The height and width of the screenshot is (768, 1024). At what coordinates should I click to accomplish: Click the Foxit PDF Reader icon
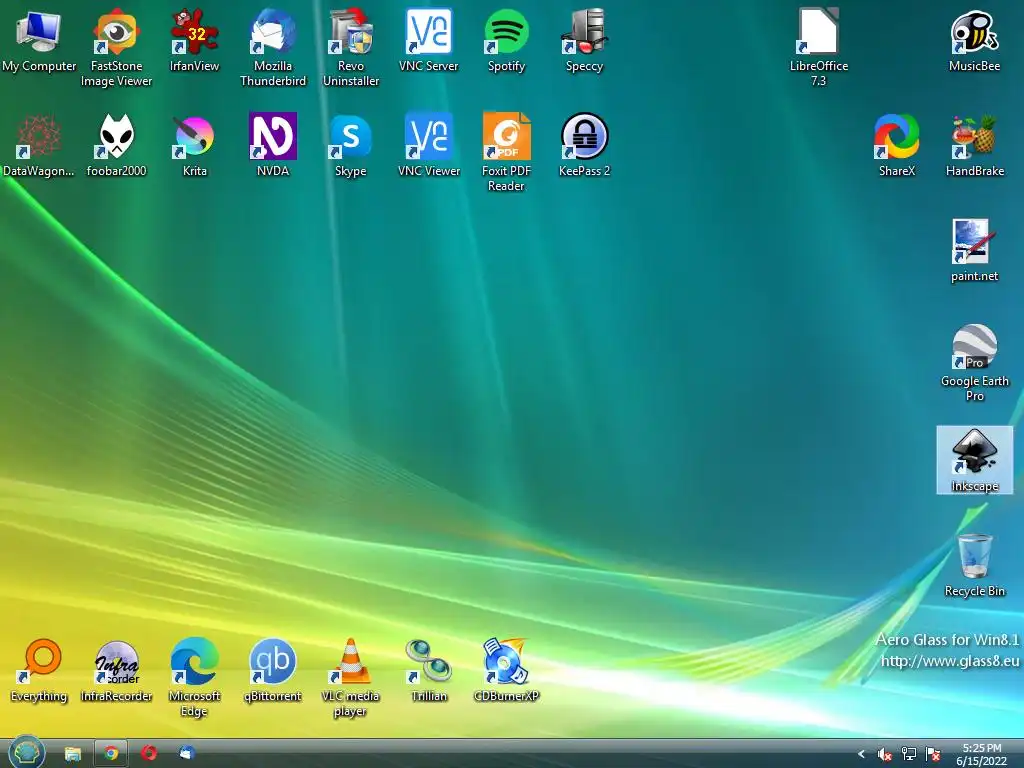coord(506,152)
